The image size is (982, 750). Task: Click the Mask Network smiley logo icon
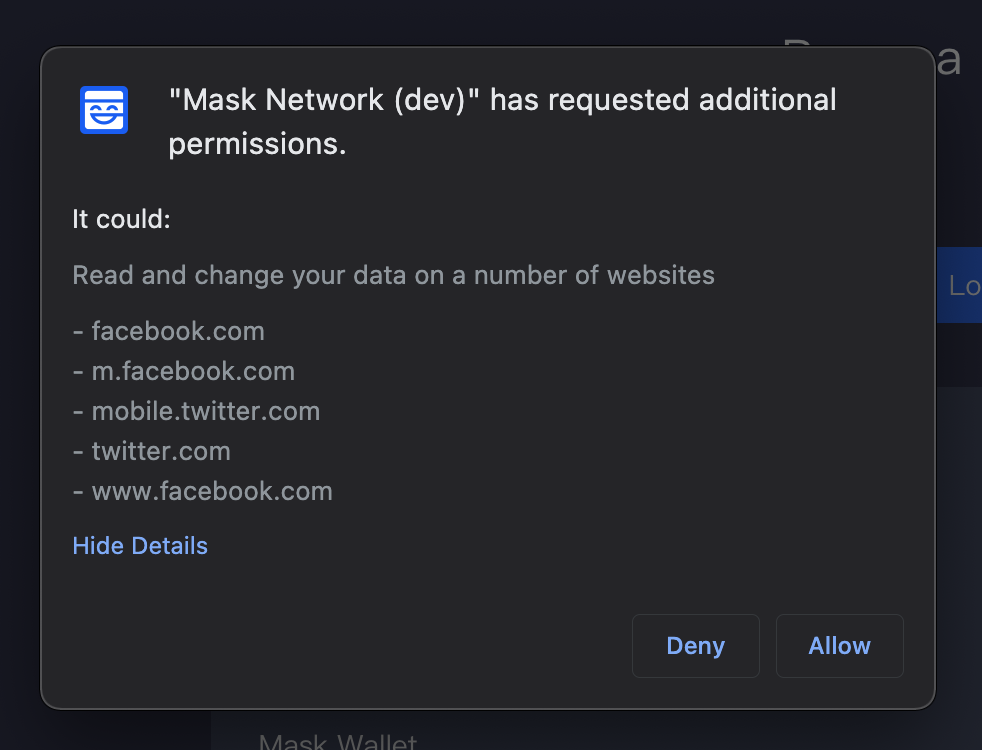(103, 110)
